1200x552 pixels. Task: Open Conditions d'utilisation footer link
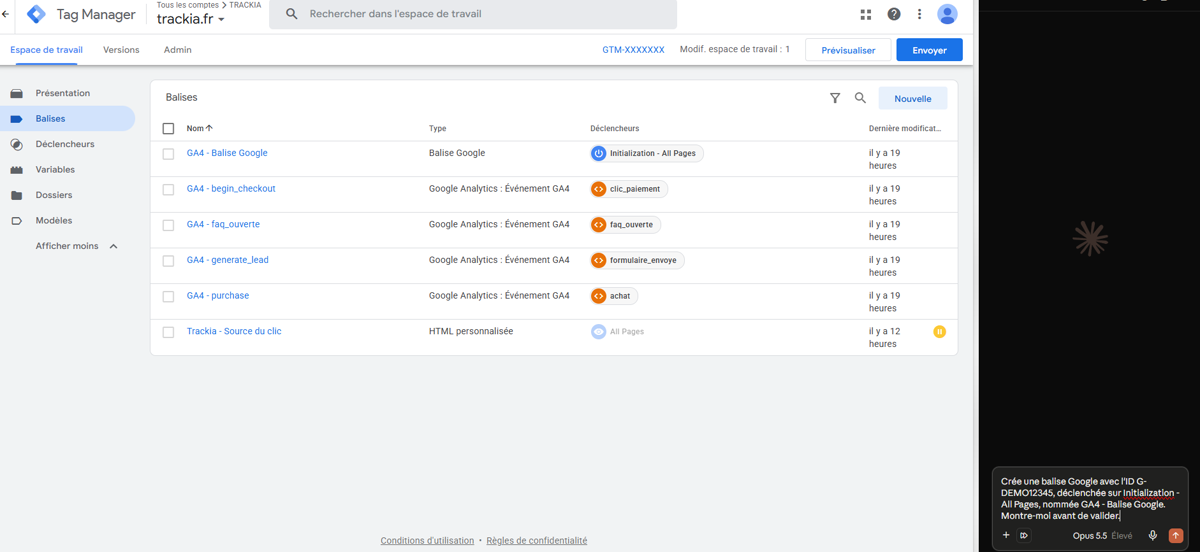coord(427,541)
